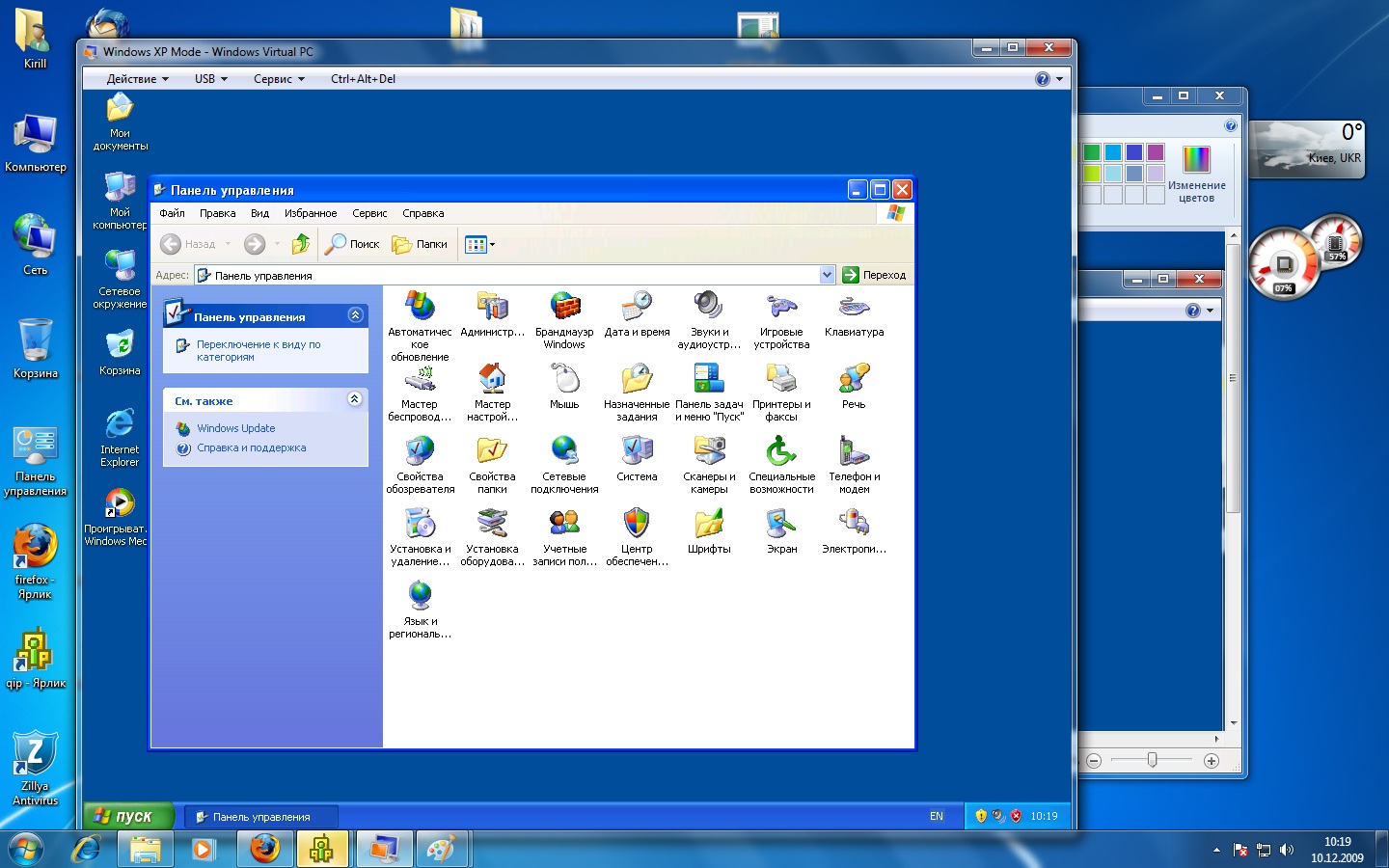Open Администрирование icon in Control Panel
This screenshot has height=868, width=1389.
click(x=492, y=314)
